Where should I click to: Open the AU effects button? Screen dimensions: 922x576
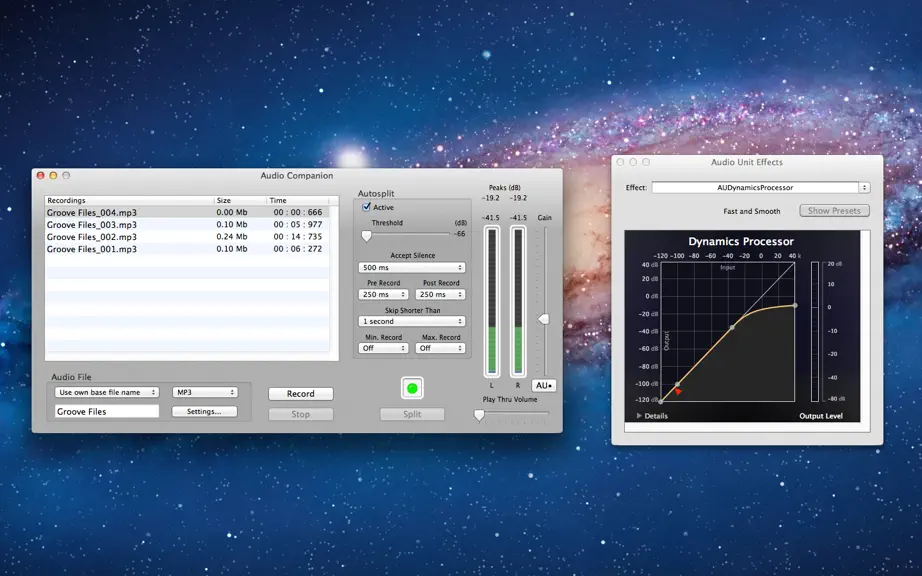point(544,386)
